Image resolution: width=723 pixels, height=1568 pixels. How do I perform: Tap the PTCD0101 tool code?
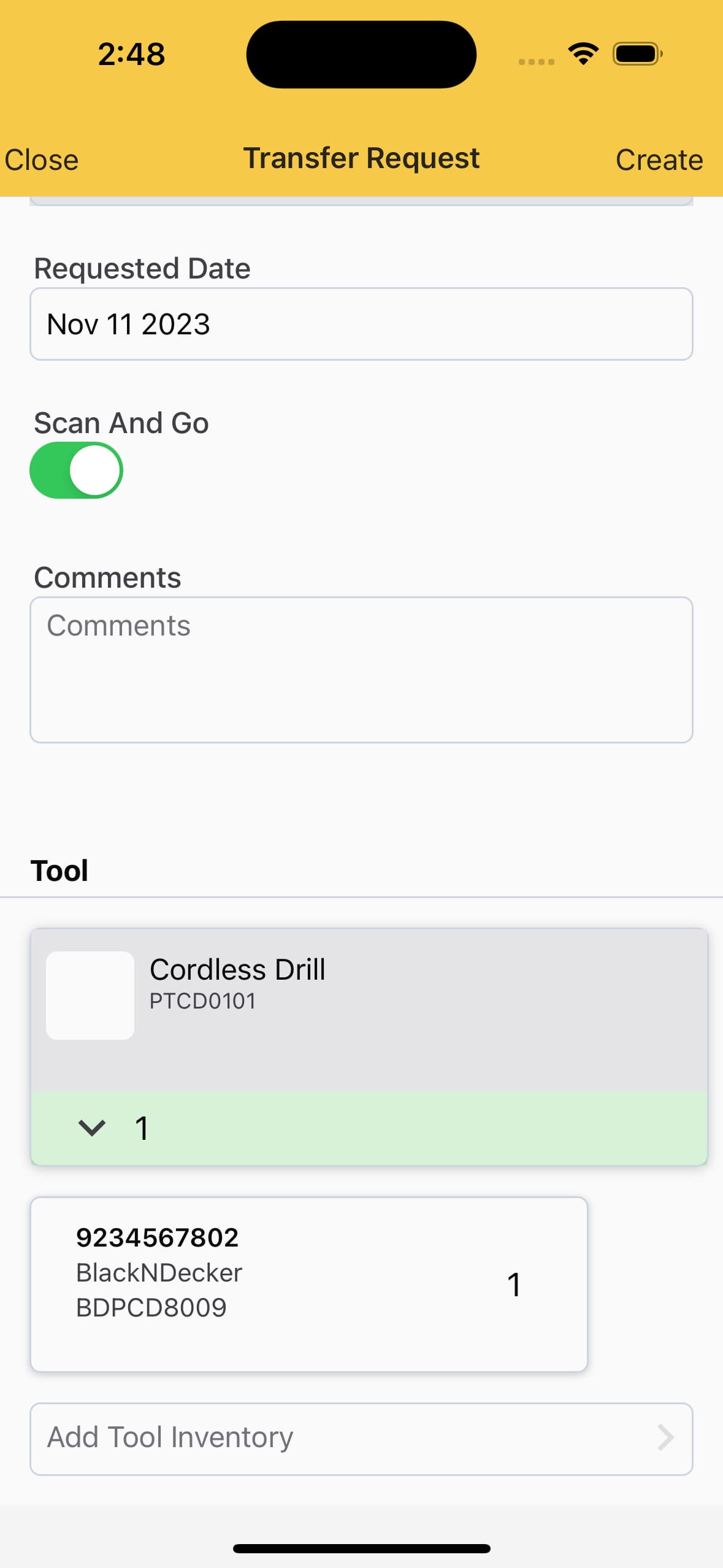click(x=202, y=1001)
